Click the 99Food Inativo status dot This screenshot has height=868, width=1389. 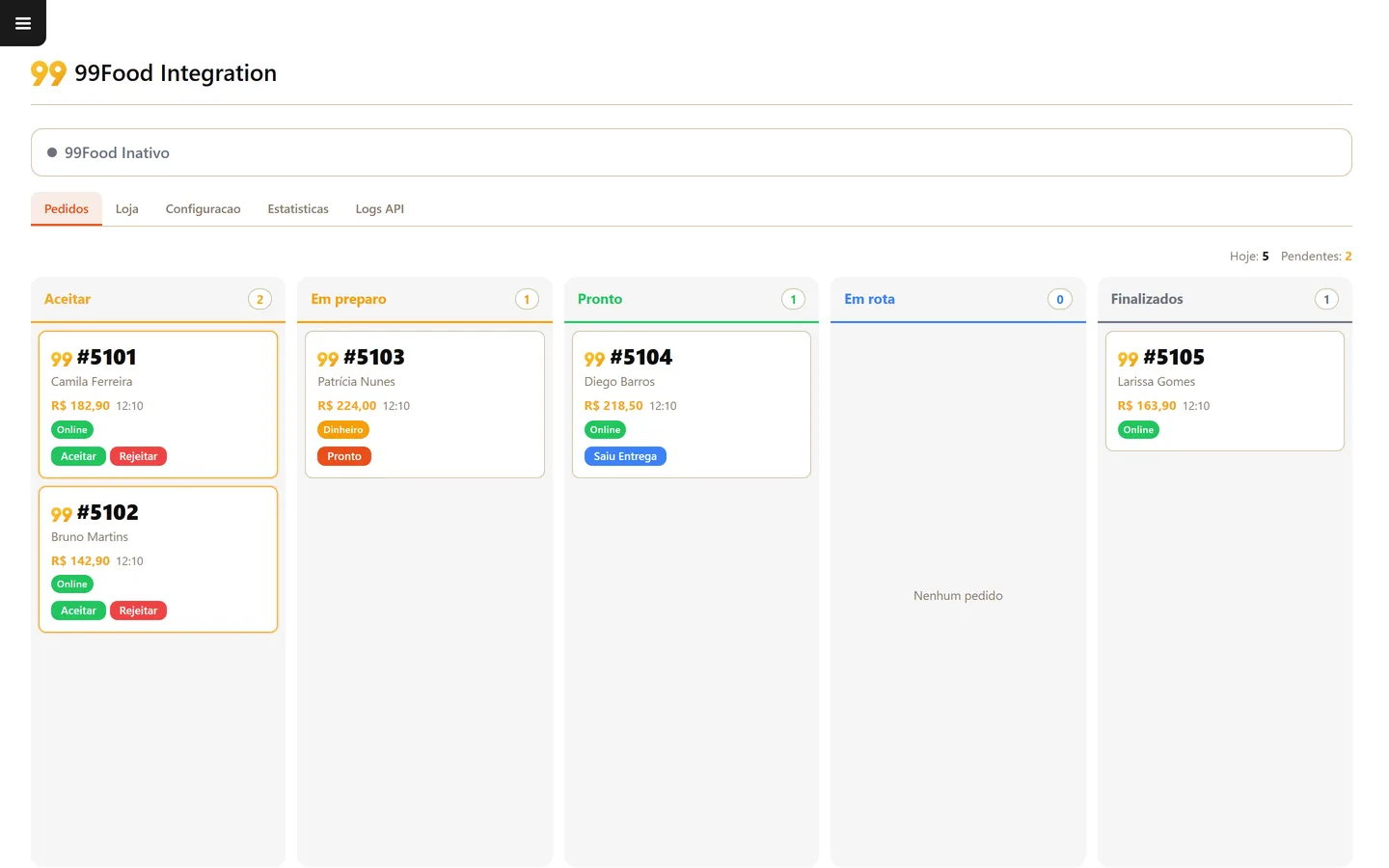(52, 152)
